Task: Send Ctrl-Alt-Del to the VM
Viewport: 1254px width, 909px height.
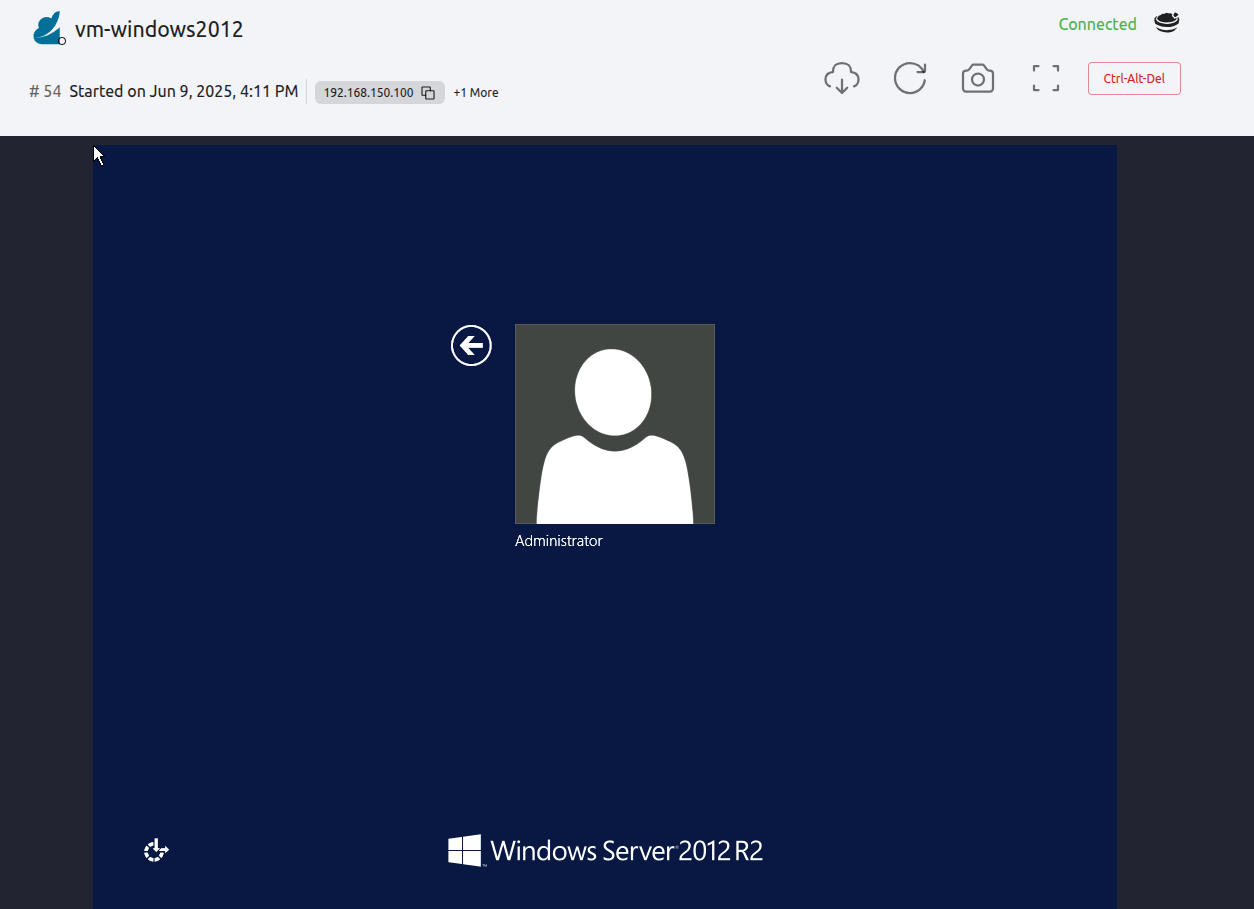Action: (x=1134, y=78)
